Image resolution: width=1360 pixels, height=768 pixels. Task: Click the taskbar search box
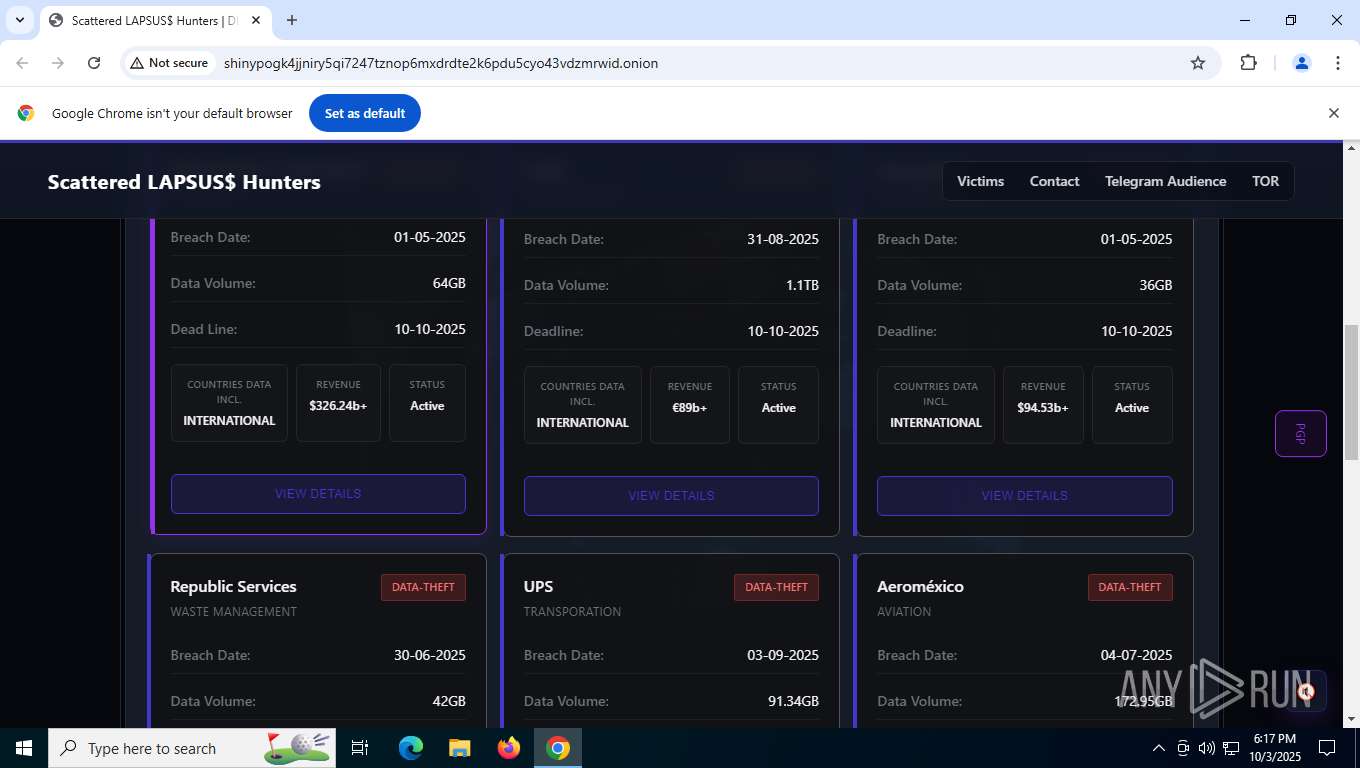[x=192, y=748]
